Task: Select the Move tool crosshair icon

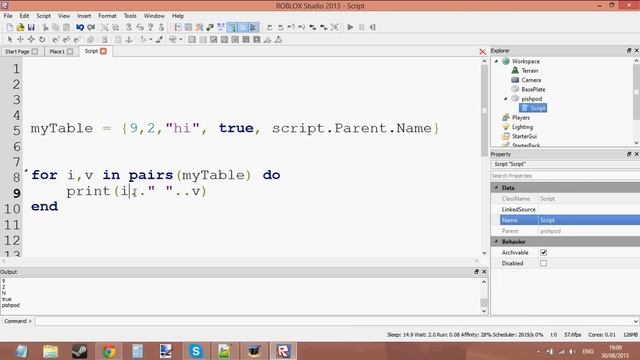Action: [x=20, y=40]
